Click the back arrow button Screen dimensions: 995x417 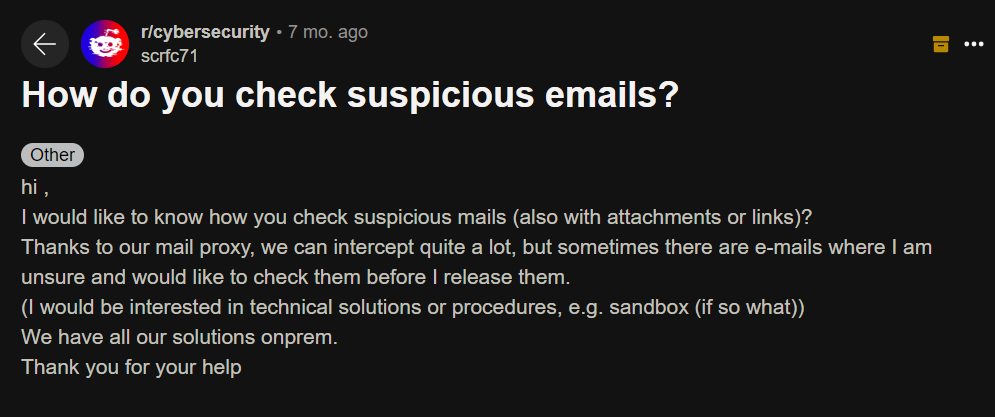(45, 44)
